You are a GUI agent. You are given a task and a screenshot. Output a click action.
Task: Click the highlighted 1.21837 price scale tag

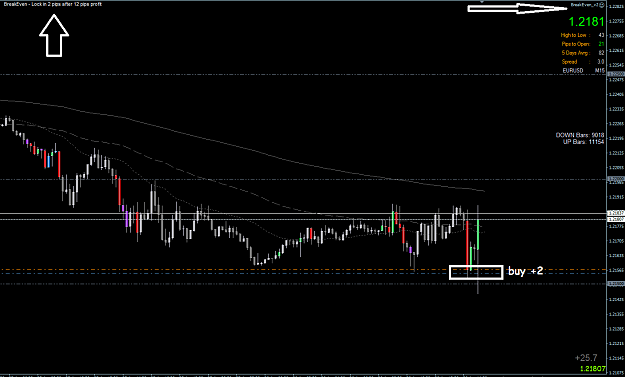coord(616,213)
